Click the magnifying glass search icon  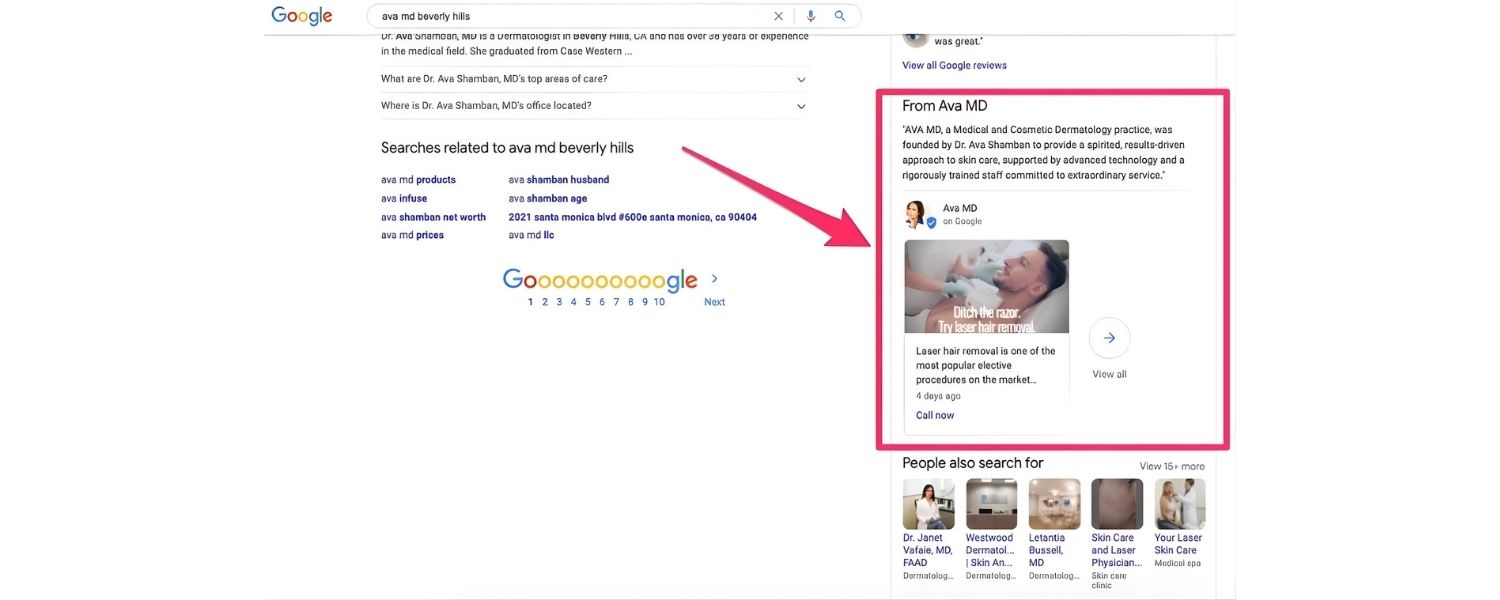pyautogui.click(x=840, y=16)
